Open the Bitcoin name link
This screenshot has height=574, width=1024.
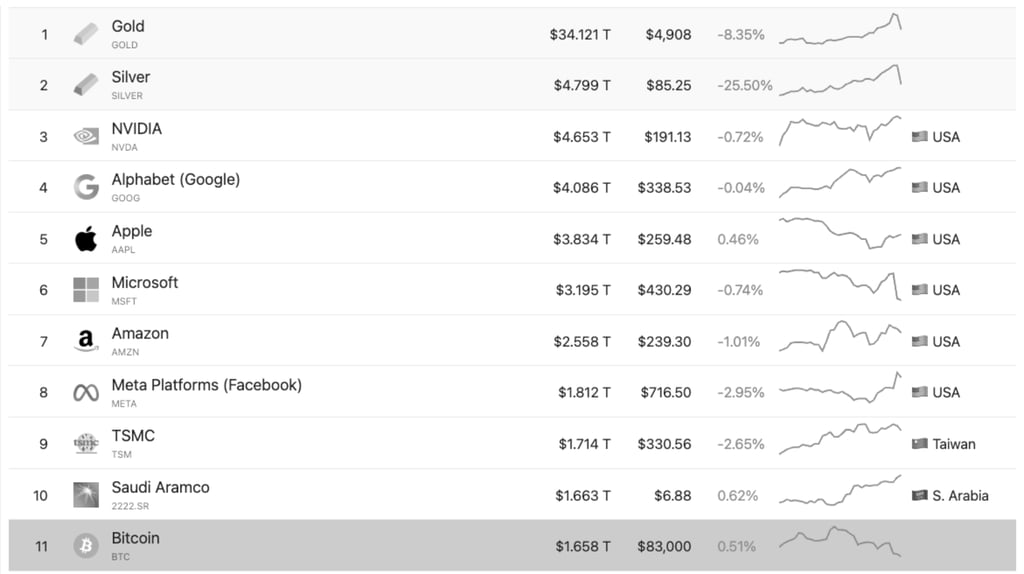tap(135, 538)
